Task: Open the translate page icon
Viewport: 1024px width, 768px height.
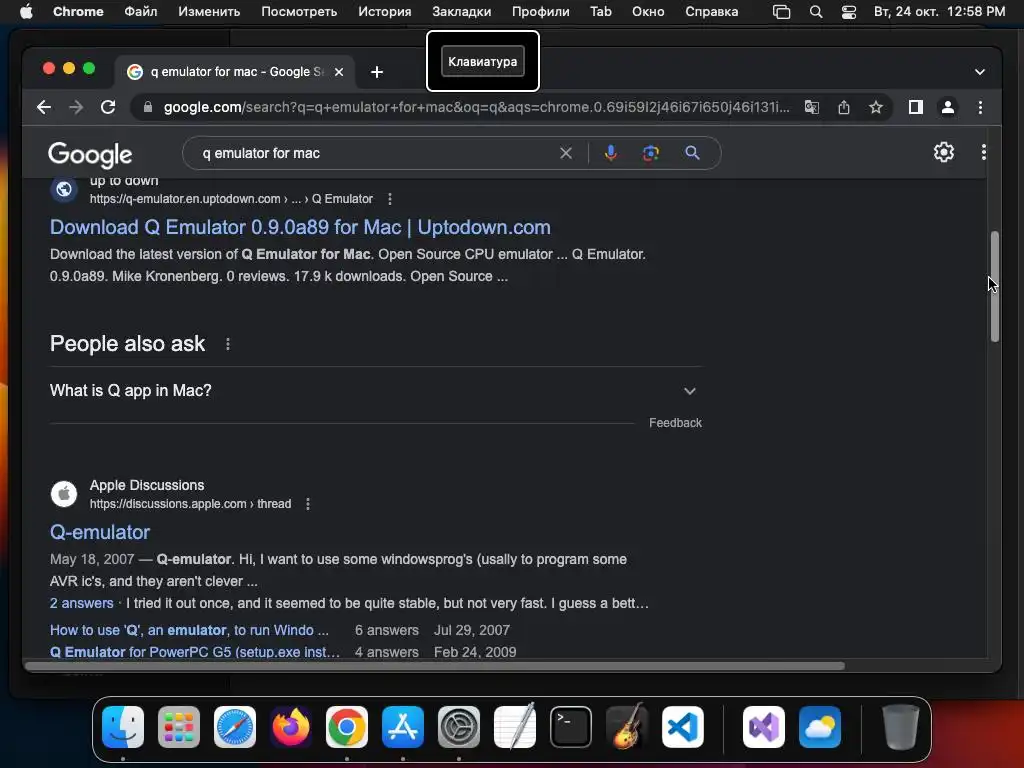Action: point(812,107)
